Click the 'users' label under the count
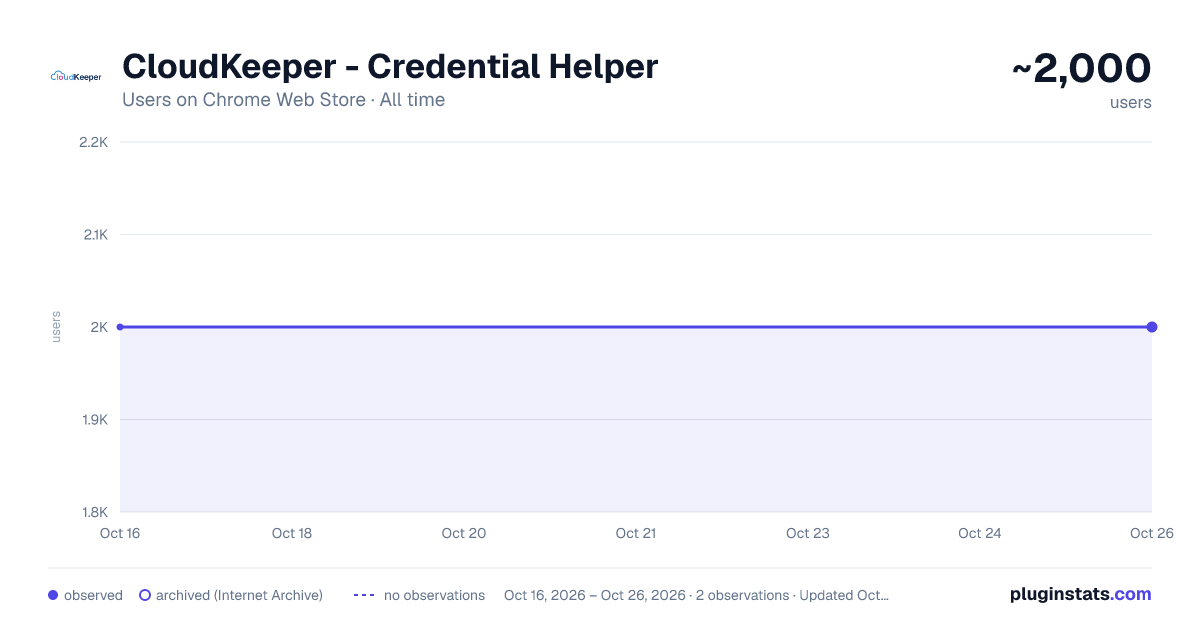The image size is (1200, 630). click(1131, 102)
